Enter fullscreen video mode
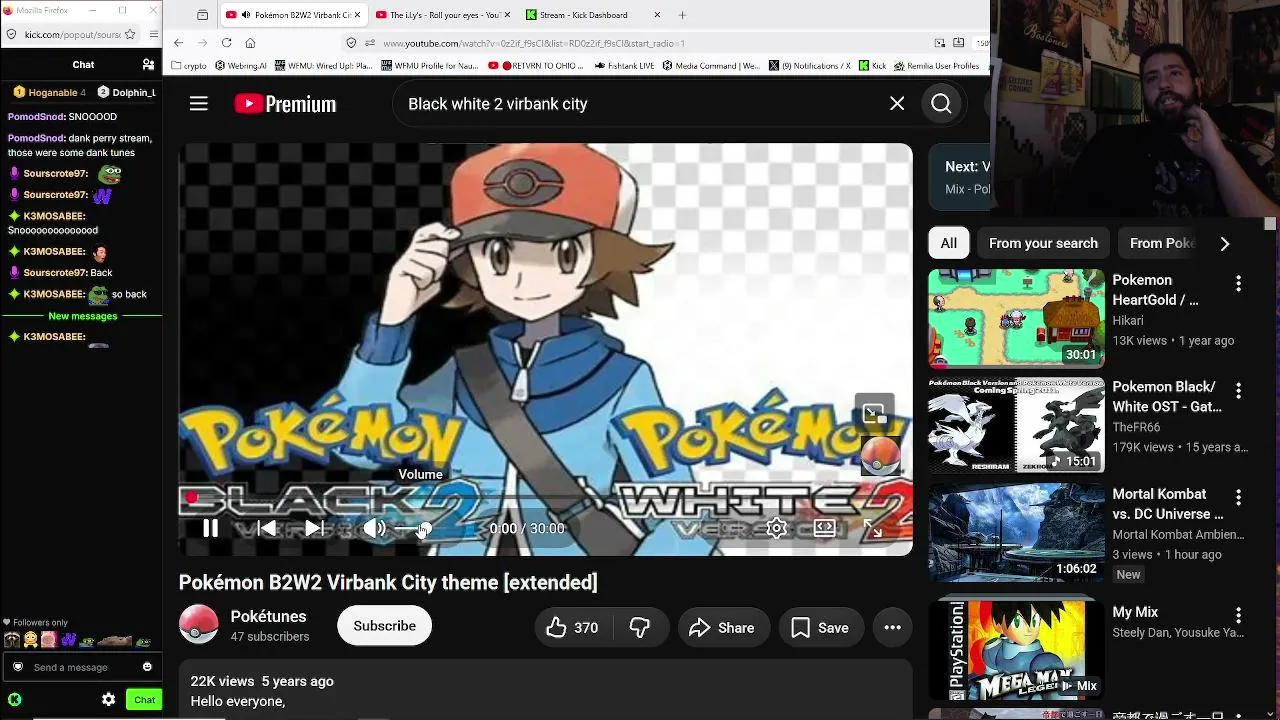 [873, 528]
